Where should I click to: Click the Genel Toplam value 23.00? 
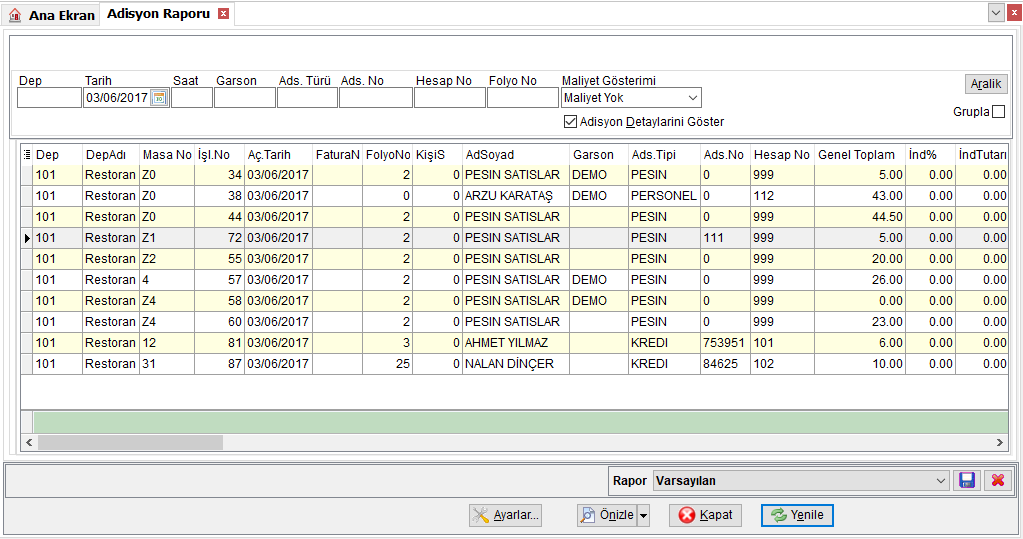point(859,322)
